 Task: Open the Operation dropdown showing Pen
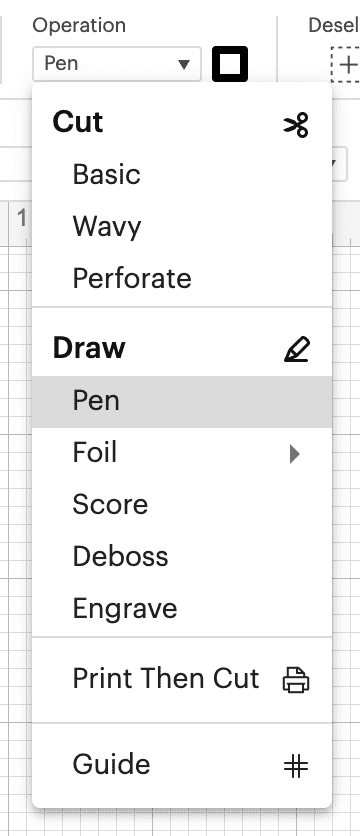tap(117, 64)
